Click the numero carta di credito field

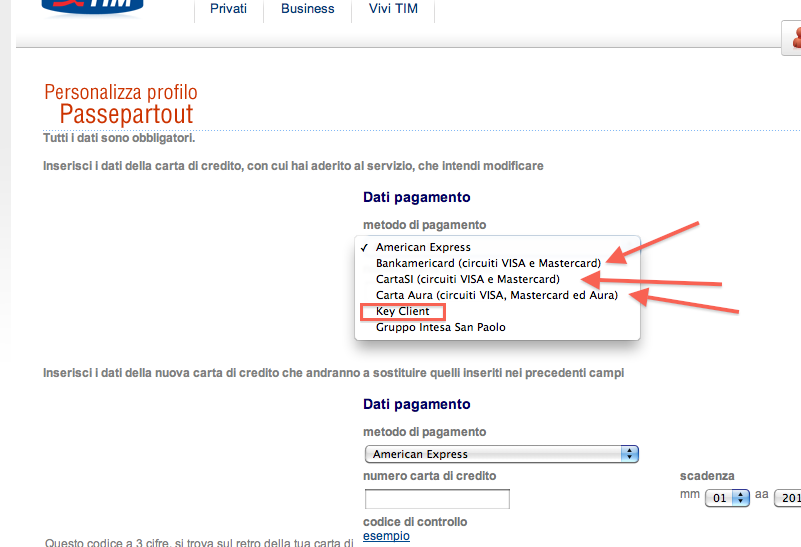437,499
